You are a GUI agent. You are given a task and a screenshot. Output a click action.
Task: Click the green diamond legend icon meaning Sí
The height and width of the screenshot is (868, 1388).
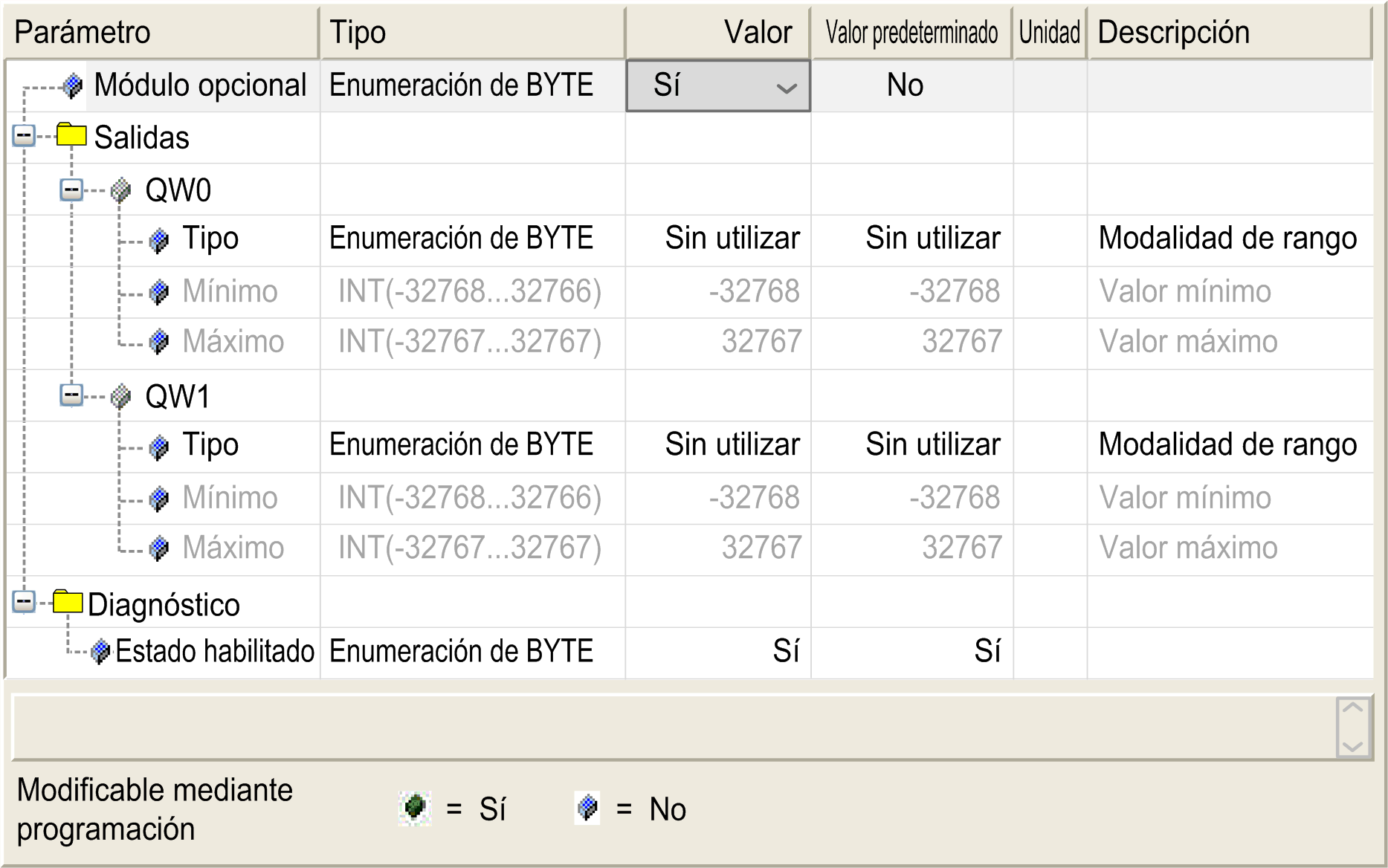[414, 809]
